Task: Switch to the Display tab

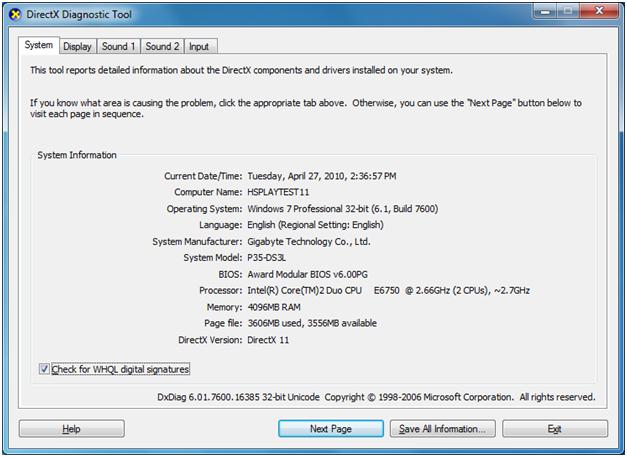Action: pyautogui.click(x=78, y=46)
